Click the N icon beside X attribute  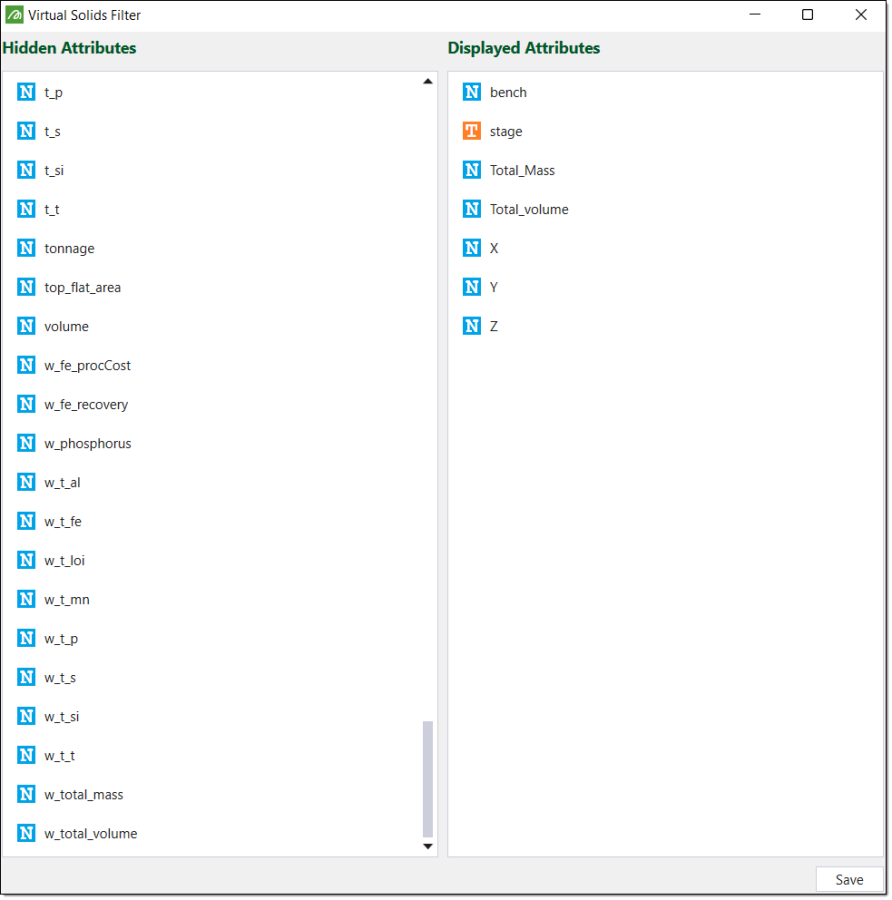click(472, 248)
